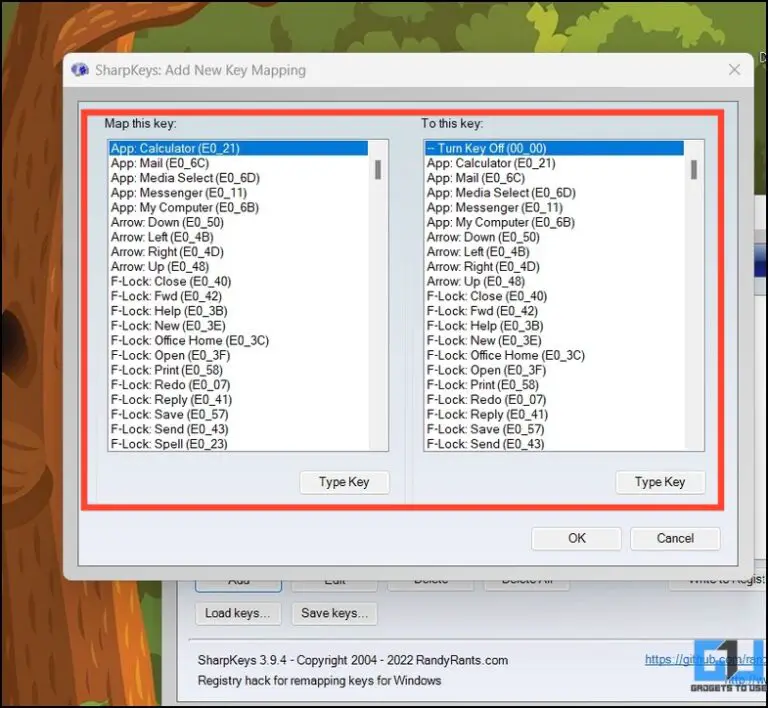Select App: Mail in To this key list

554,178
